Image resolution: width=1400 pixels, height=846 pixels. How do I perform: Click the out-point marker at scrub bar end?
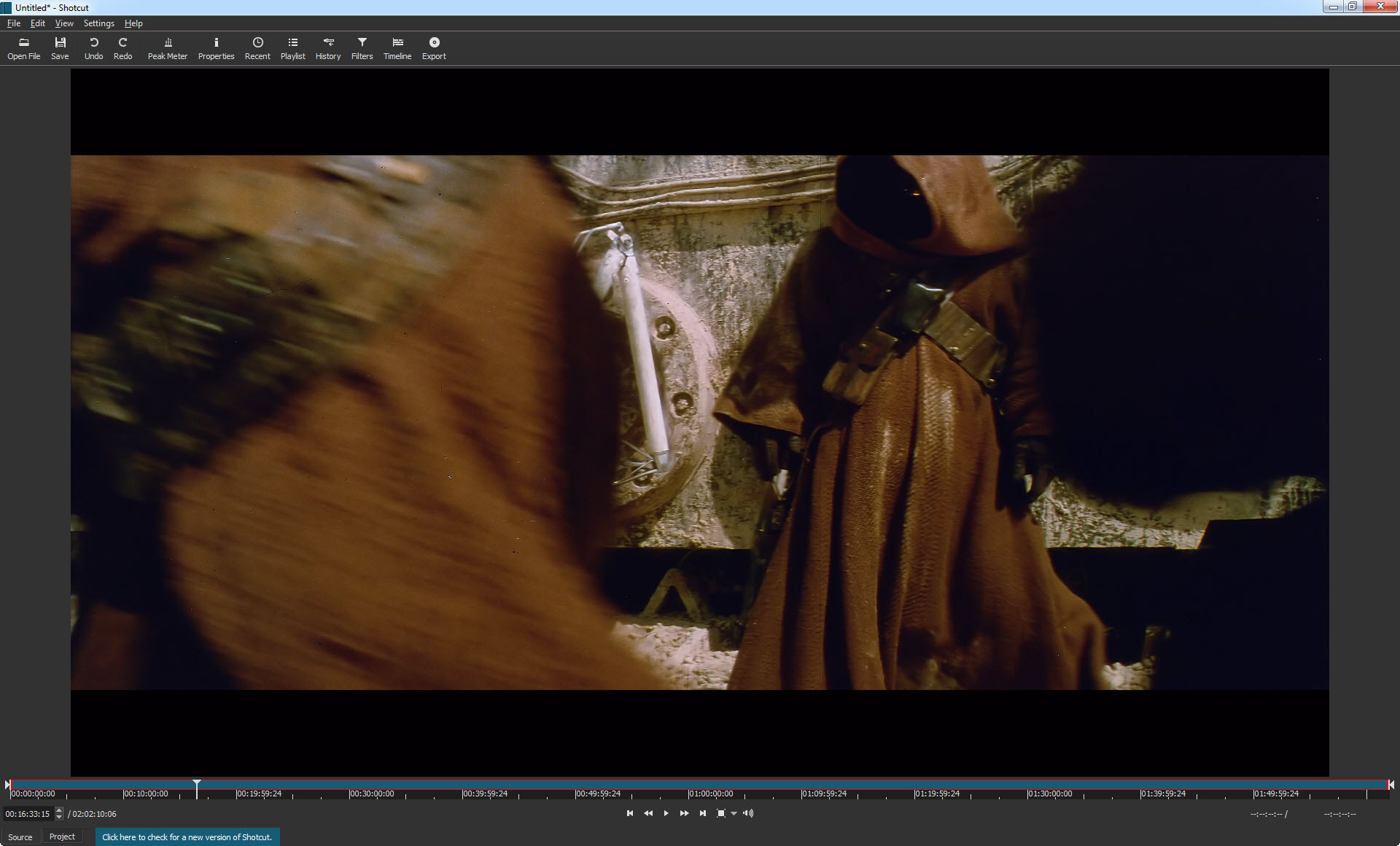1391,785
